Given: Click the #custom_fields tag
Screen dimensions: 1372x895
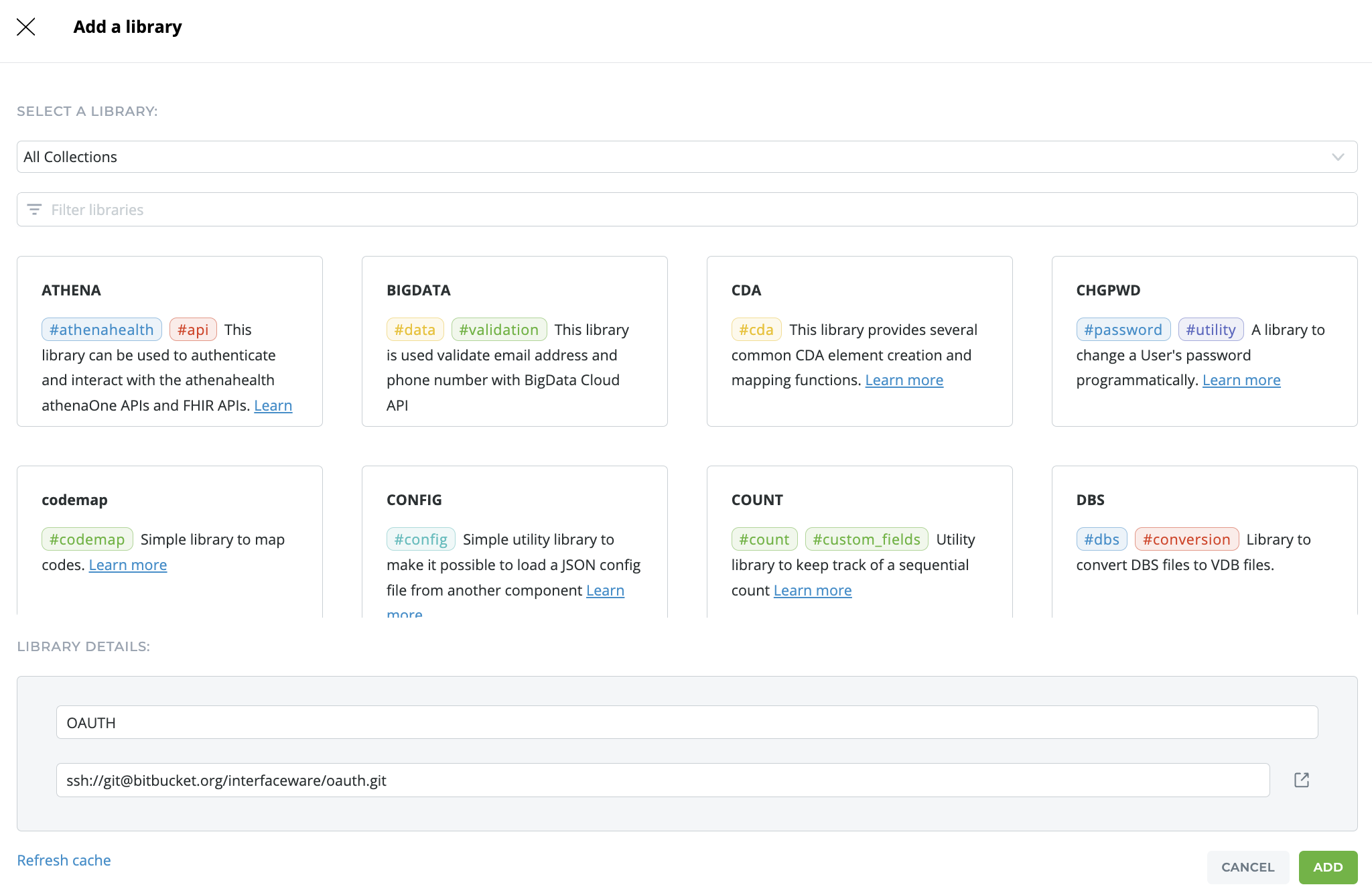Looking at the screenshot, I should [866, 539].
